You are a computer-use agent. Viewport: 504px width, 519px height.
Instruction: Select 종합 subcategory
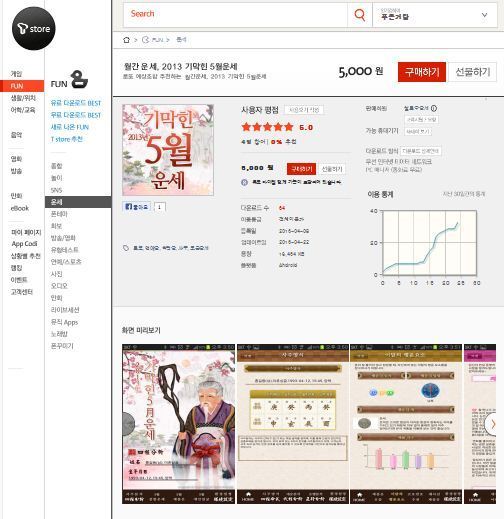pyautogui.click(x=56, y=166)
